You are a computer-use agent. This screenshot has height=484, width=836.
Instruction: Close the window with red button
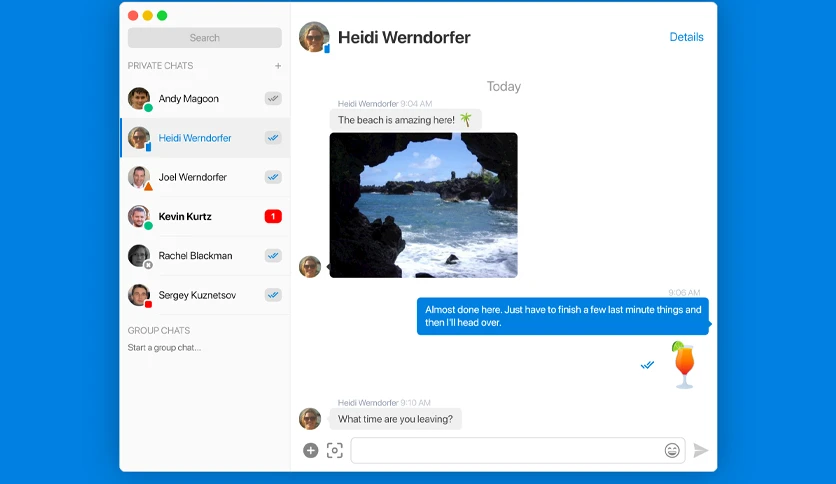click(133, 15)
